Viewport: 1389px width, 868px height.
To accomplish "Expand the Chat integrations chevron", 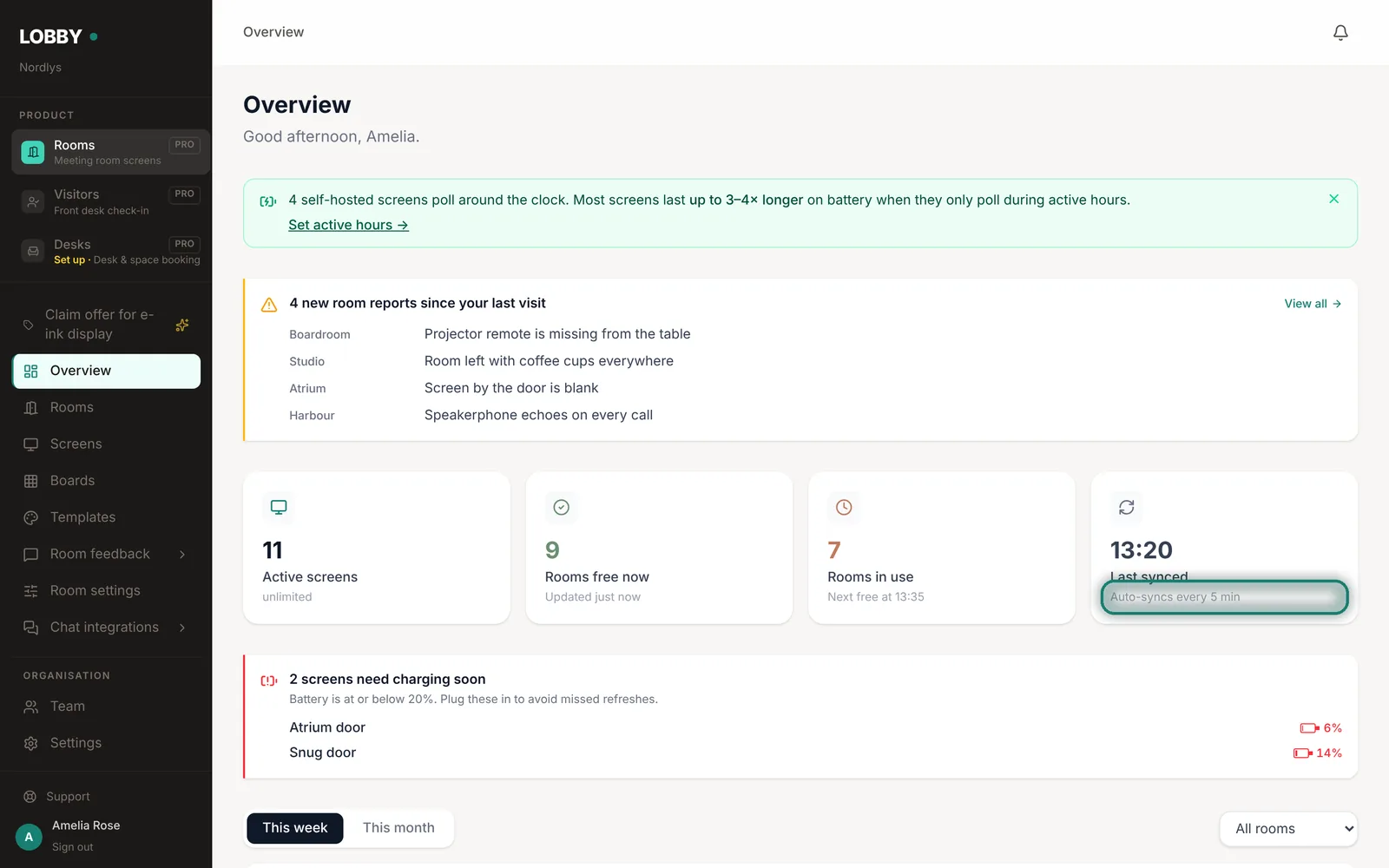I will click(x=182, y=628).
